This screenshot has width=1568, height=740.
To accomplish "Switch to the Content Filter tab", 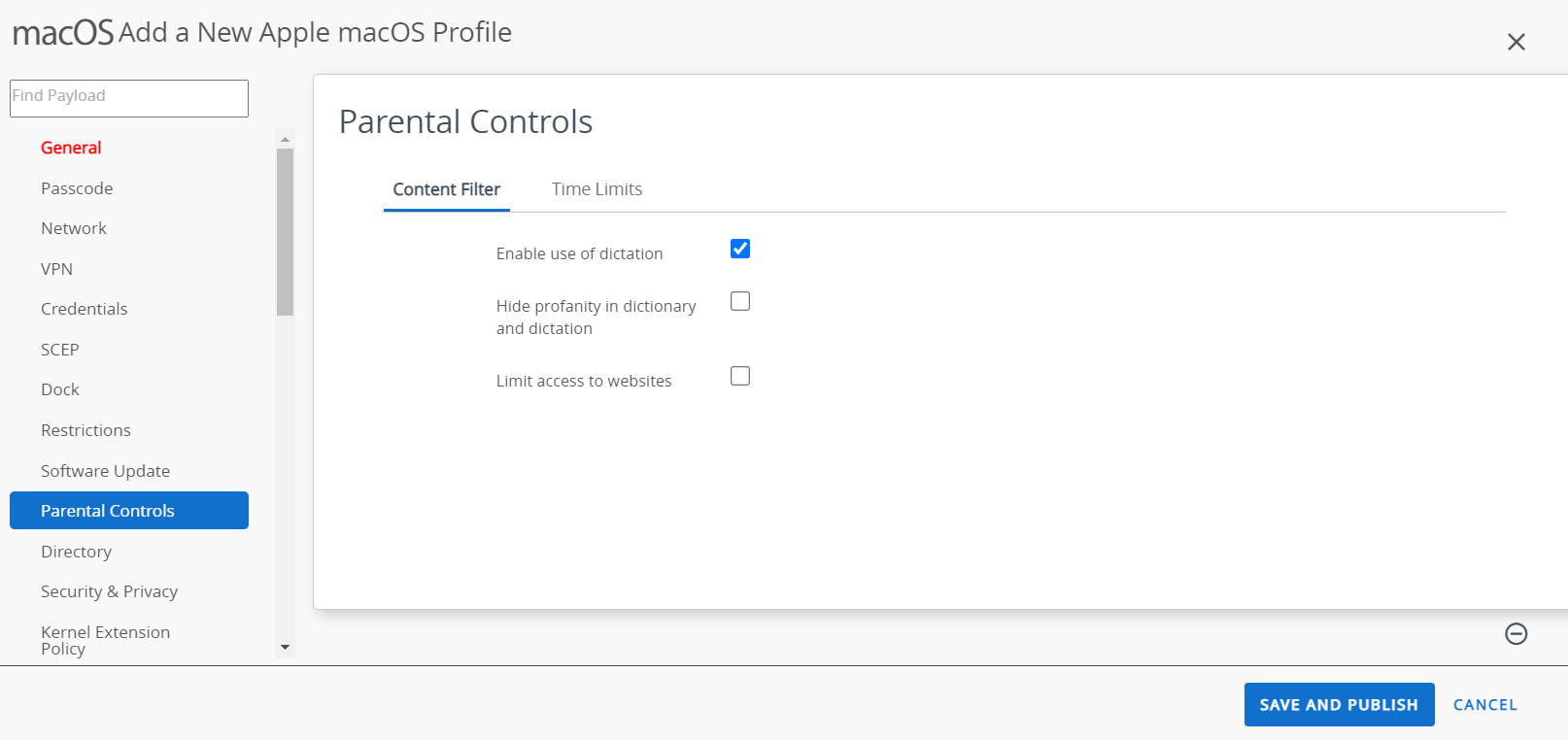I will coord(447,189).
